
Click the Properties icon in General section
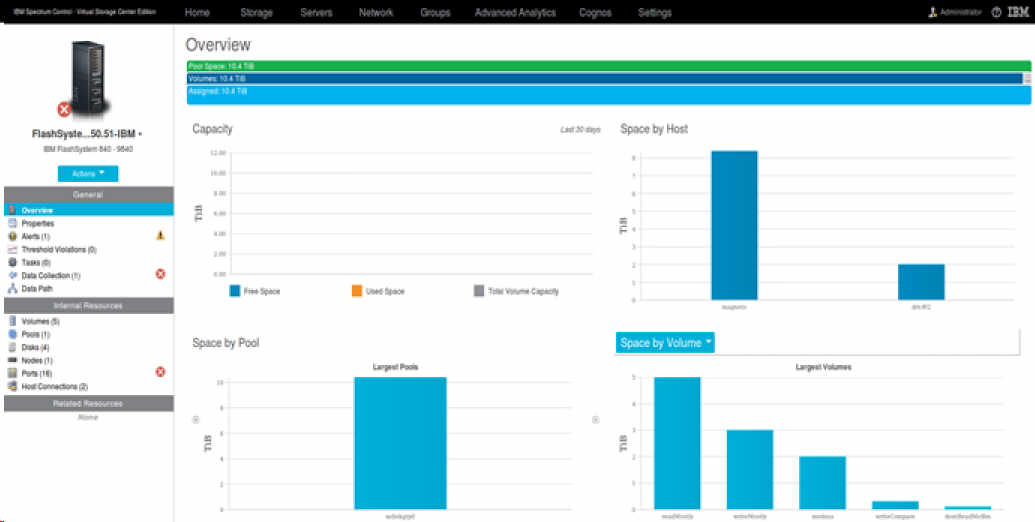(12, 223)
